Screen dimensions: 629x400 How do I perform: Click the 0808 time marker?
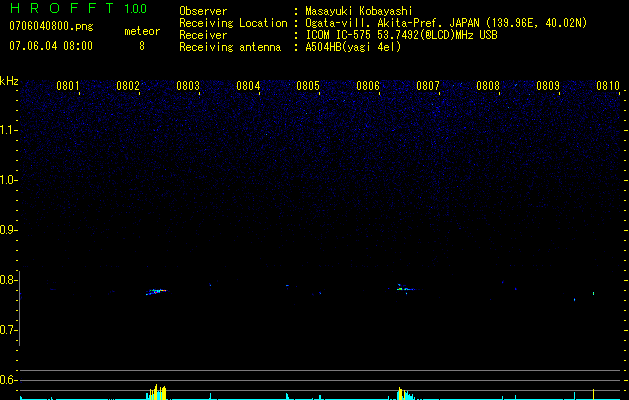click(x=488, y=85)
